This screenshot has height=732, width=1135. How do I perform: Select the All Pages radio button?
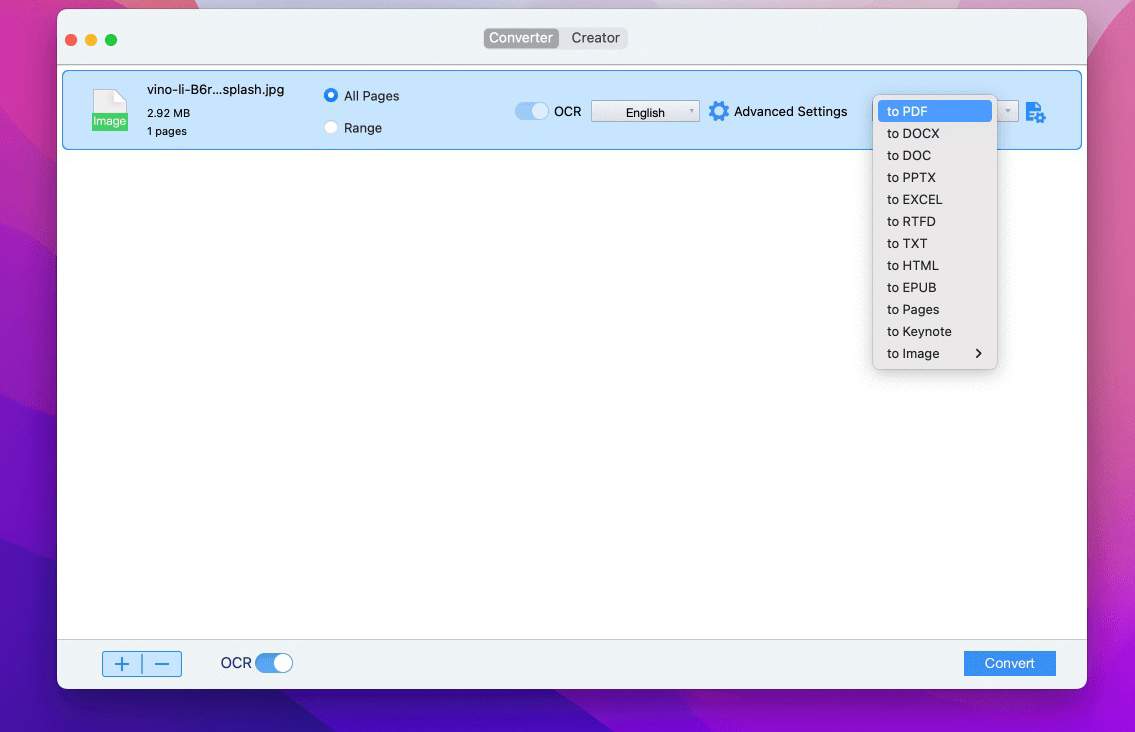331,96
